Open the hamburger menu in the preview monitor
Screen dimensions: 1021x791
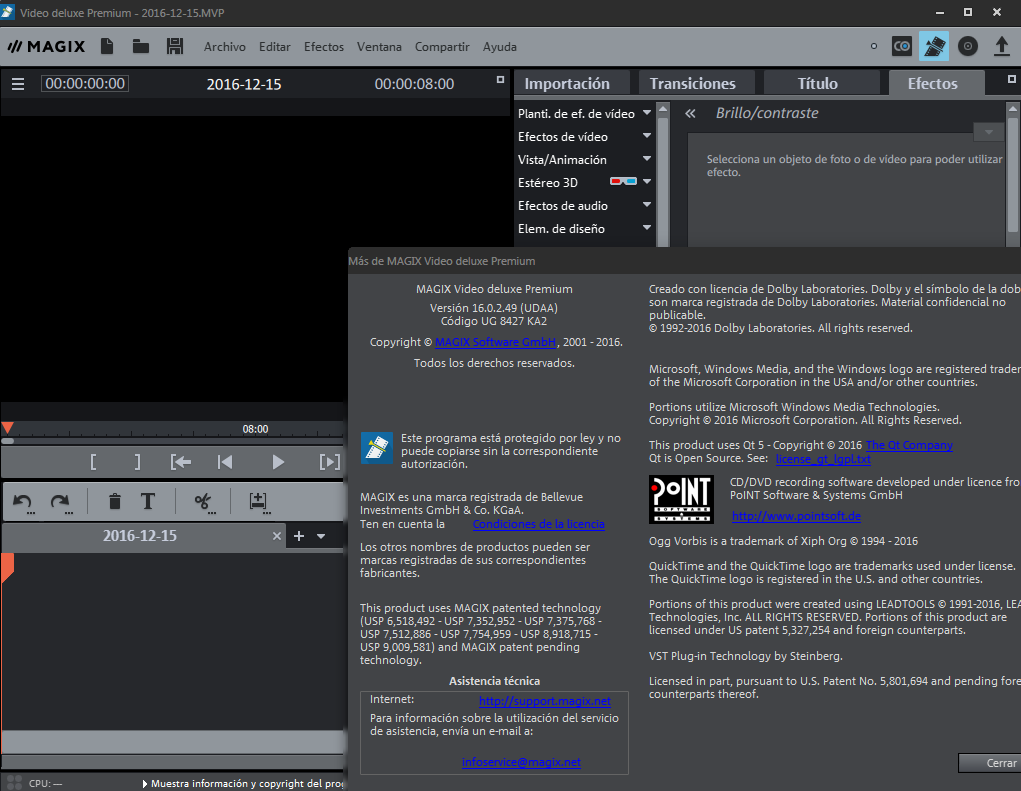pyautogui.click(x=18, y=84)
